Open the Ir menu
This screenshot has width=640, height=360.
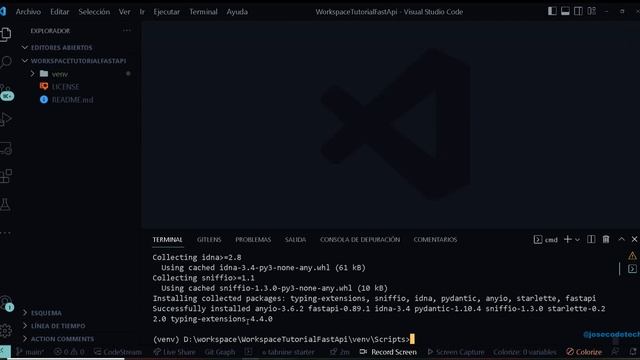pos(142,12)
